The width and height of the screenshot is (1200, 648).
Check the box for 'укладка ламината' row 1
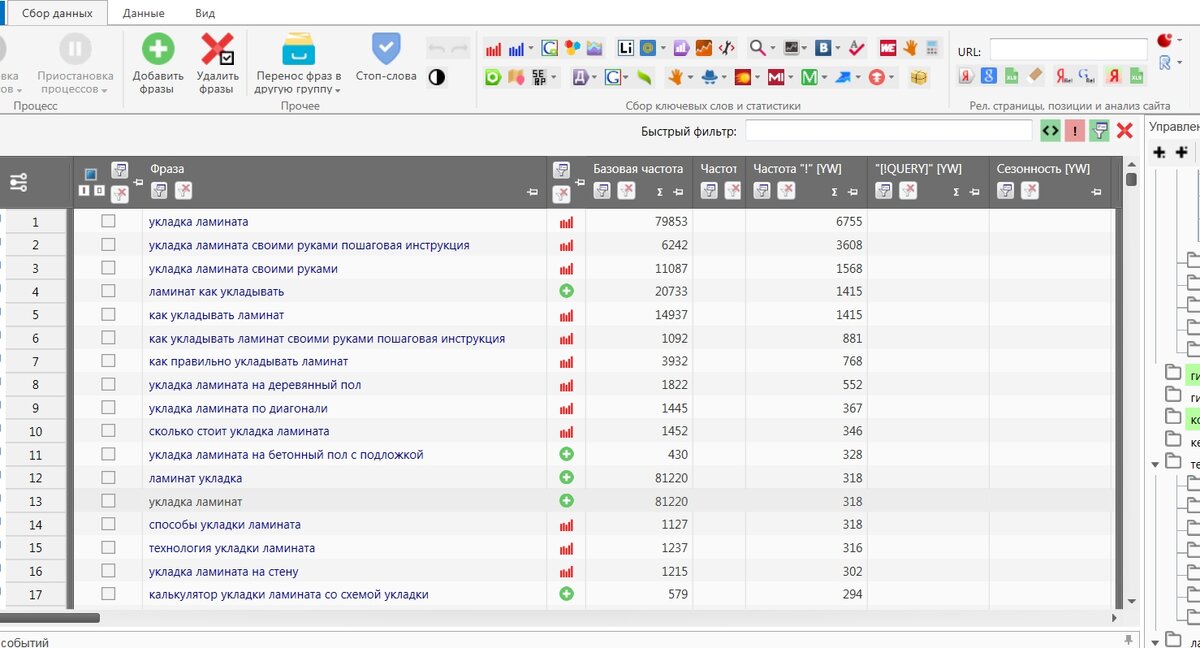pos(108,221)
